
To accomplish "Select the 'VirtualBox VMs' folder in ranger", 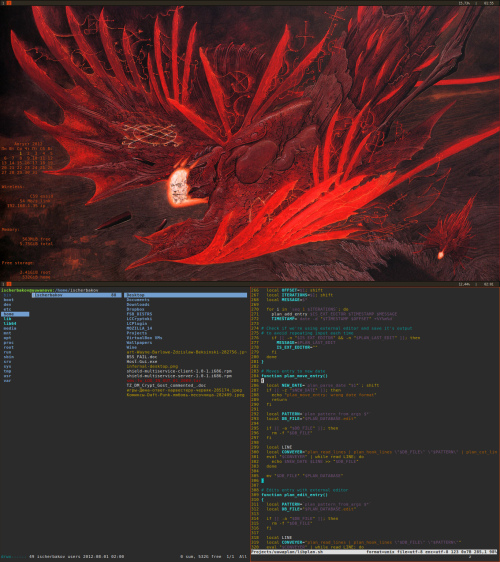I will pos(144,338).
